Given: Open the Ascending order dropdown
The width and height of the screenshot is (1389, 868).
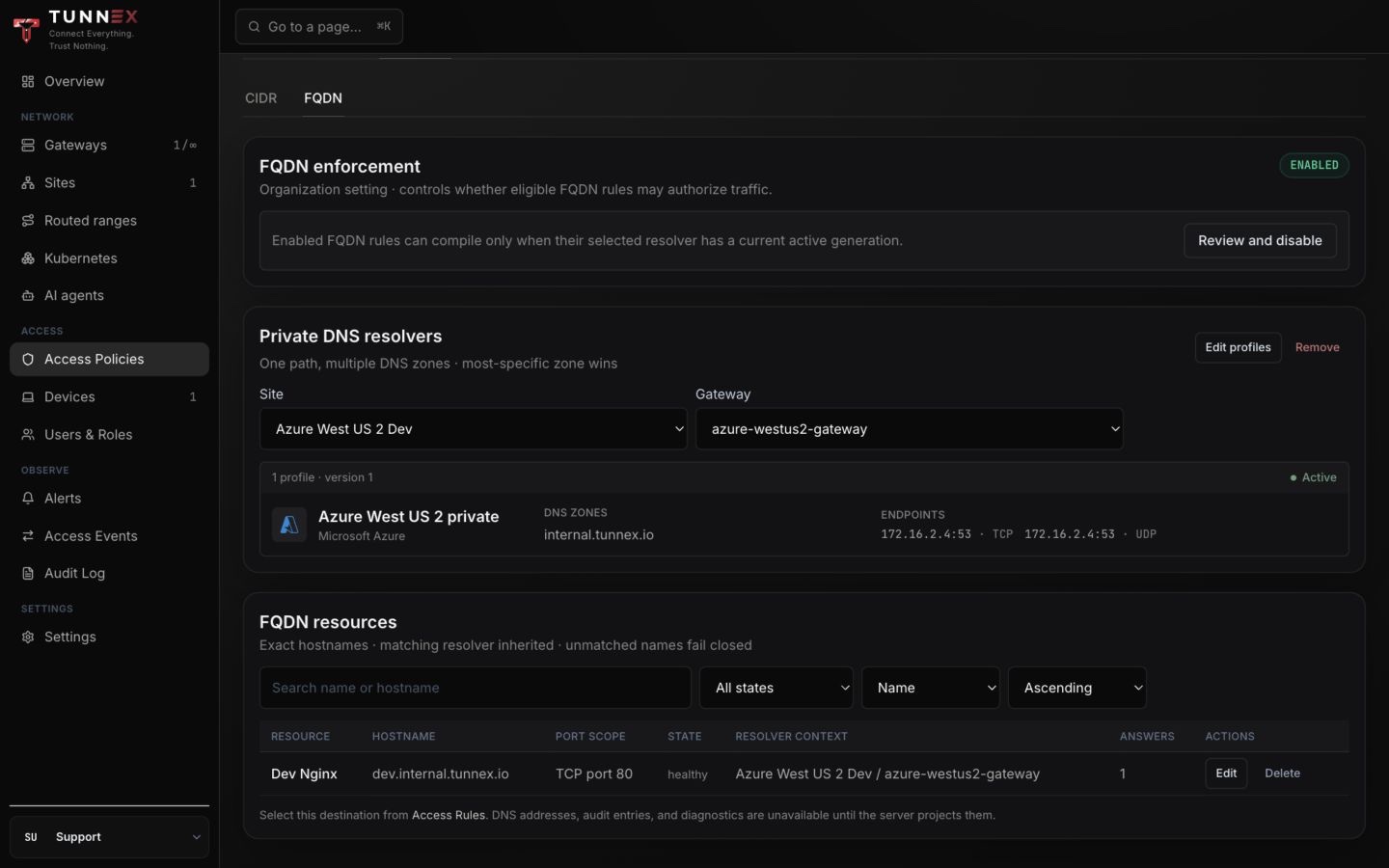Looking at the screenshot, I should [x=1077, y=688].
